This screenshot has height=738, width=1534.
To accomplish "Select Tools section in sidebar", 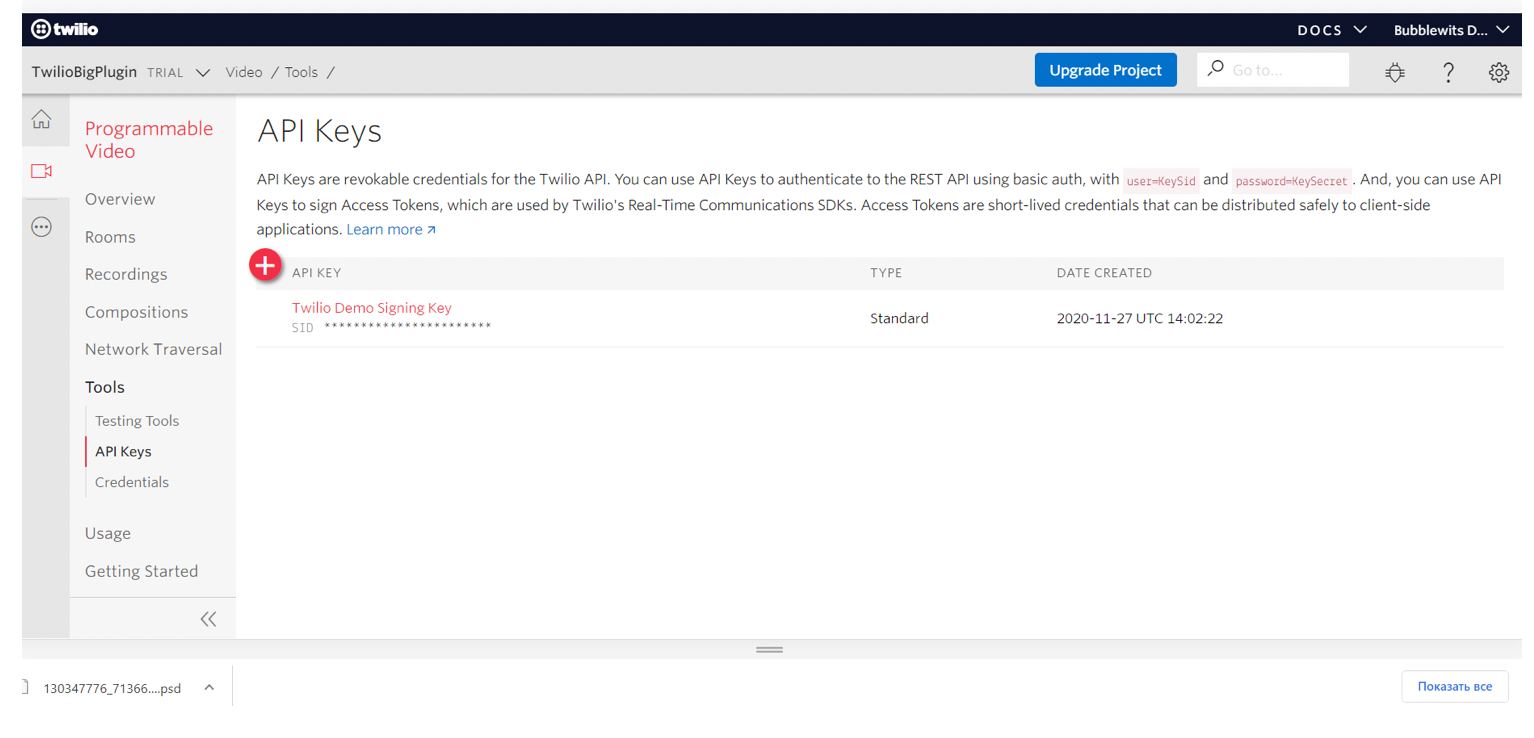I will pos(105,387).
